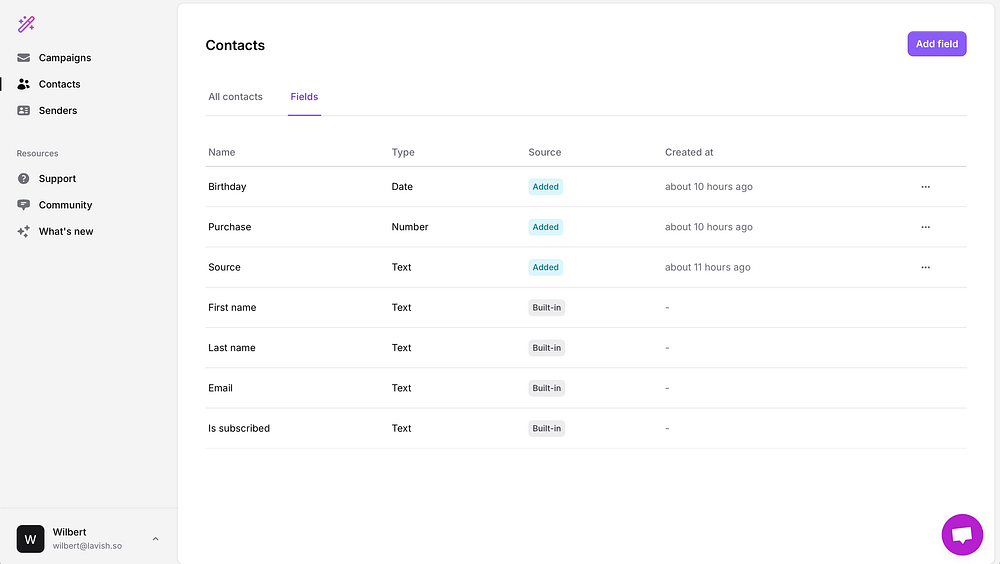Open the purple chat widget

(962, 535)
